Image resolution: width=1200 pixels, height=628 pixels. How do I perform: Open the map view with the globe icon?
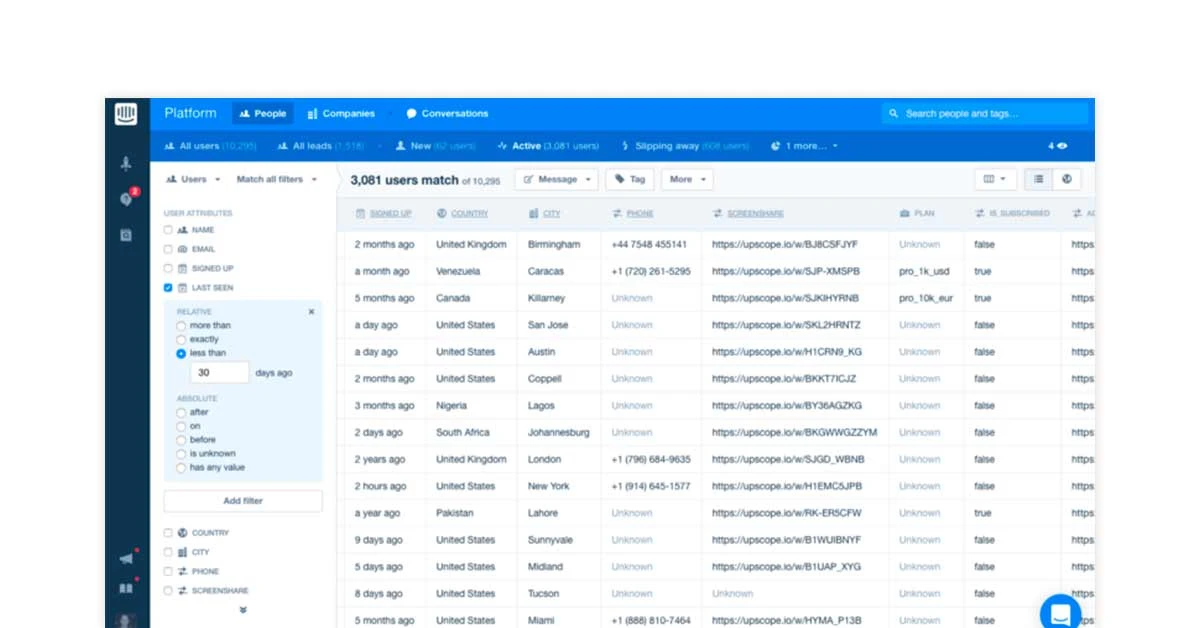click(1067, 178)
